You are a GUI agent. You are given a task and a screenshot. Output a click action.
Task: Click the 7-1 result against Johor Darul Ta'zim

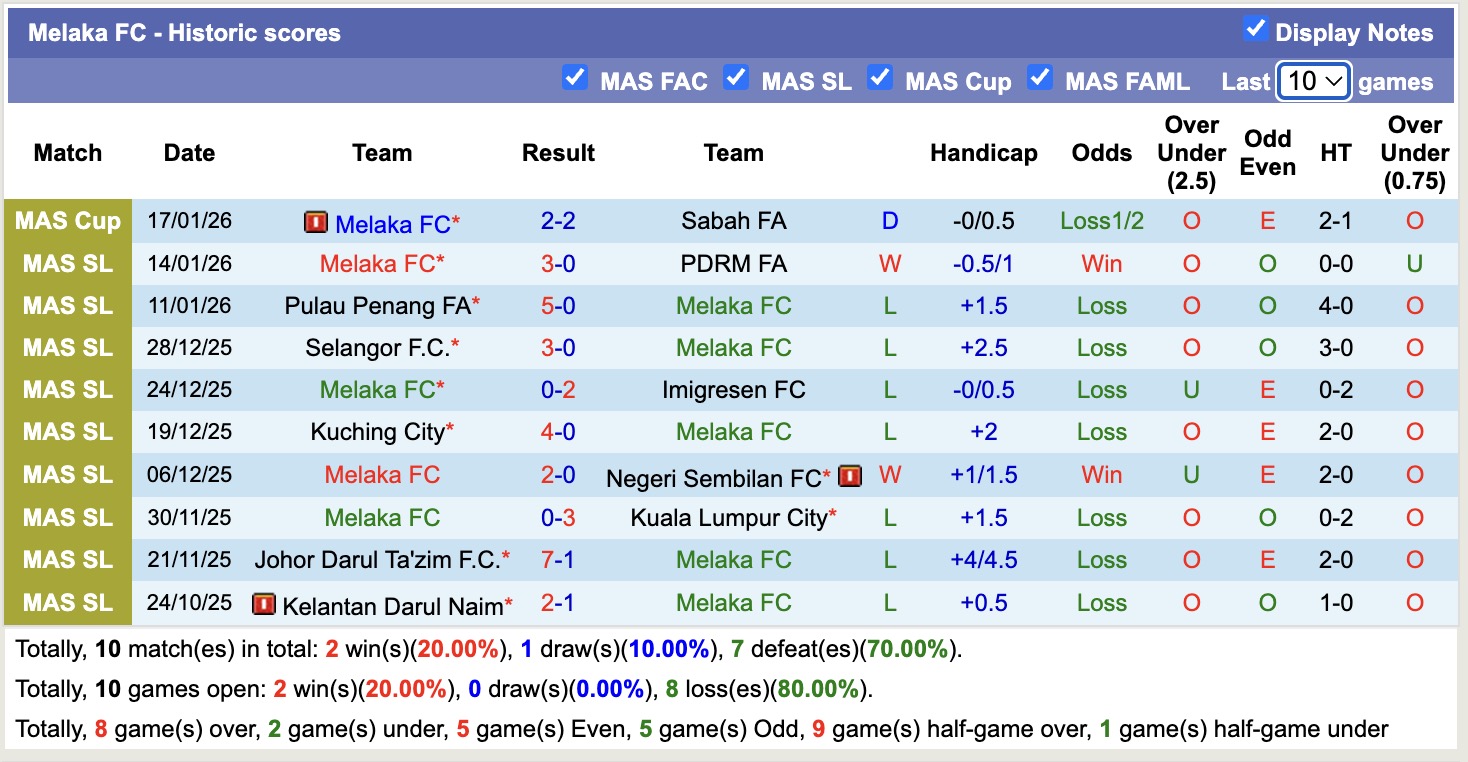[558, 560]
